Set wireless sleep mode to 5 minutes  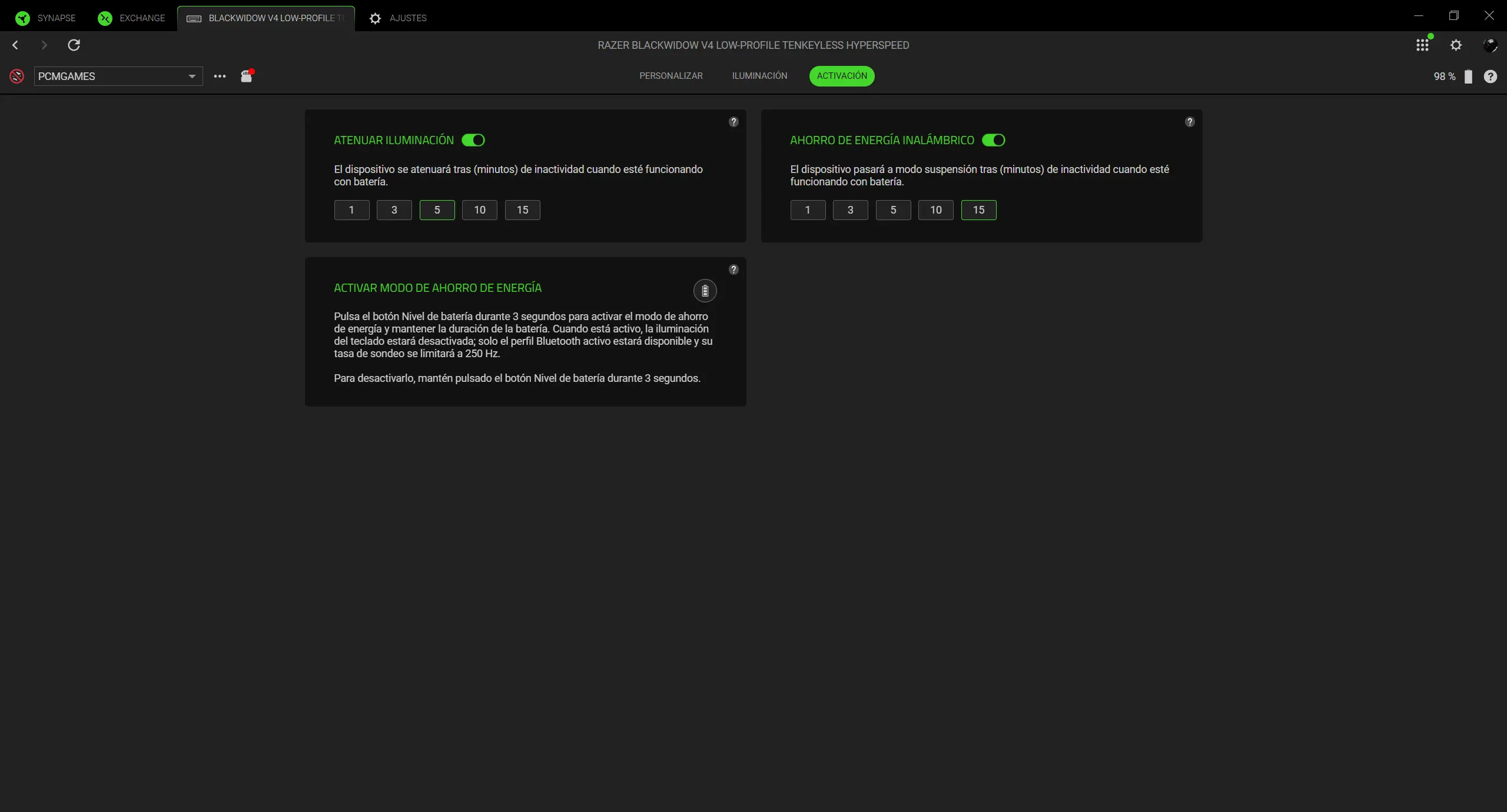[893, 210]
